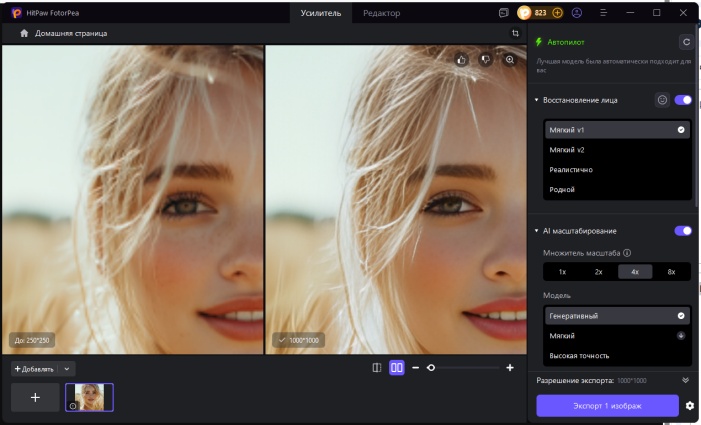
Task: Open the user account profile icon
Action: 577,13
